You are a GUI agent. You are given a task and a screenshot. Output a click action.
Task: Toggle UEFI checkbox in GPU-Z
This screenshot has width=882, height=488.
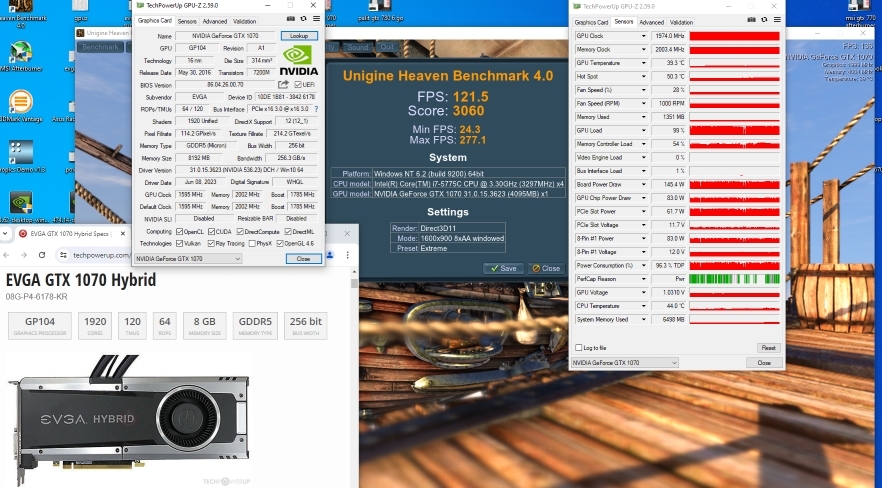tap(298, 84)
